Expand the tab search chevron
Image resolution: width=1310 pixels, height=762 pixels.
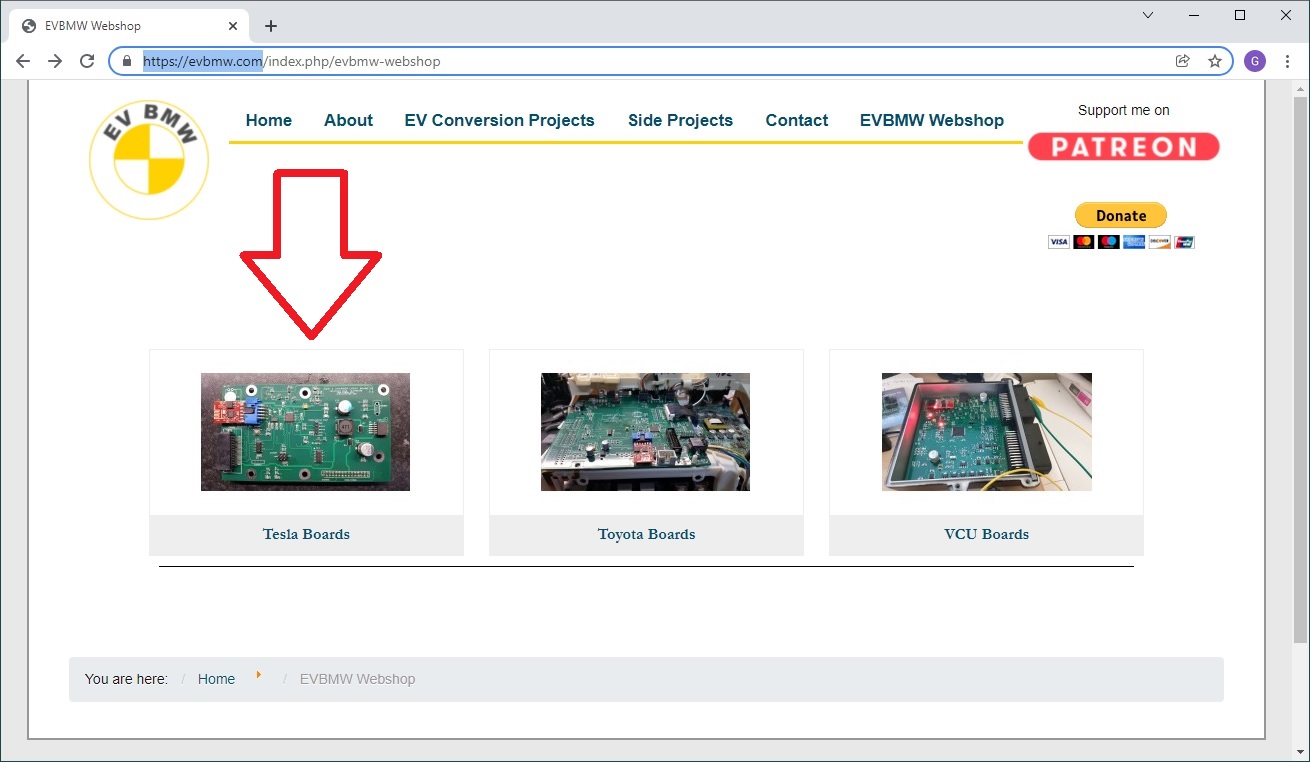click(x=1148, y=15)
